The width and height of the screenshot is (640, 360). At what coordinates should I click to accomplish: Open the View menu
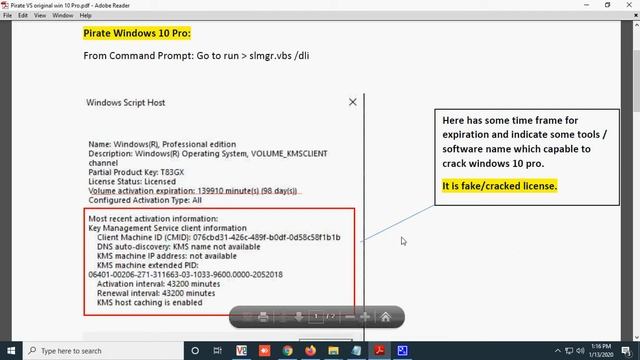pyautogui.click(x=40, y=16)
